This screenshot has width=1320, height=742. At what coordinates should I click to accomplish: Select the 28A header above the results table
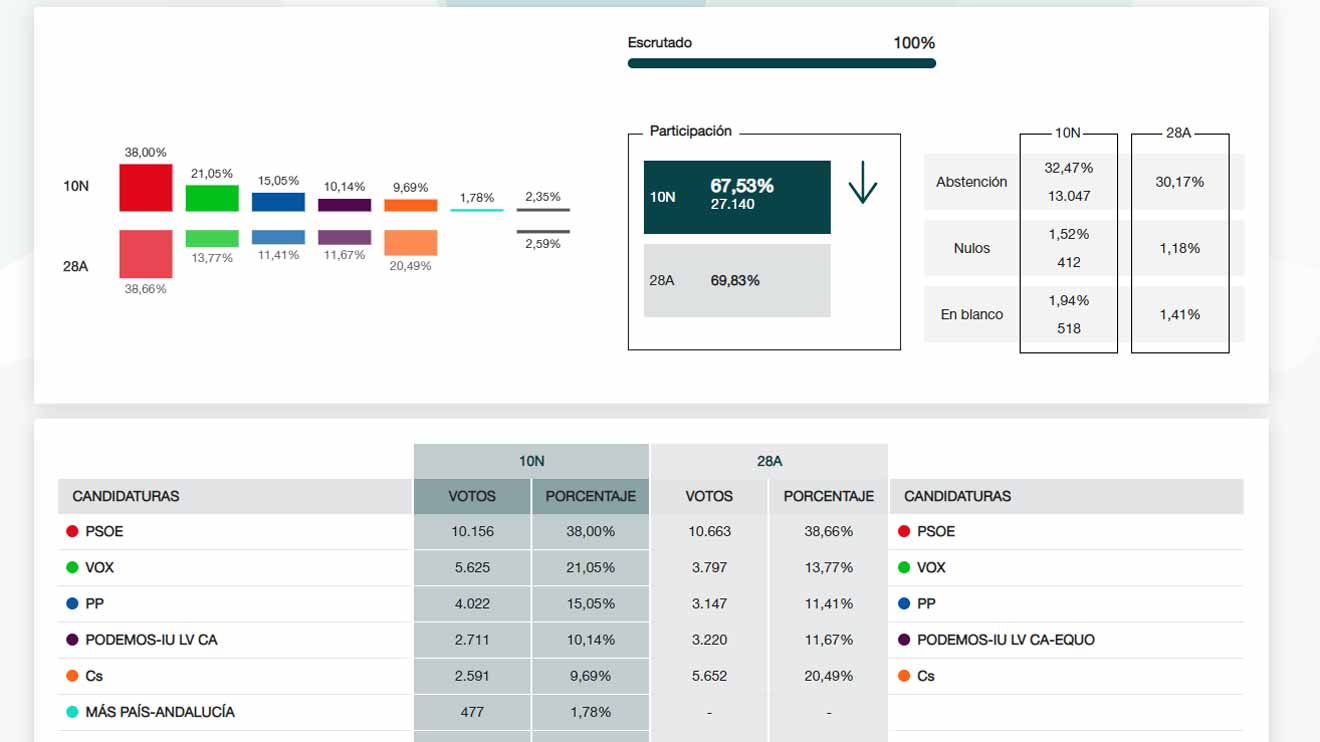pos(769,461)
